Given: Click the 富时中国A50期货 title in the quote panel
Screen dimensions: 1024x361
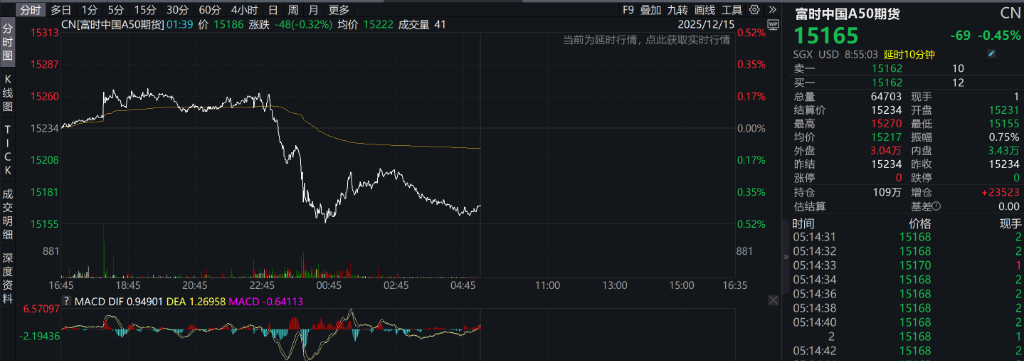Looking at the screenshot, I should point(847,13).
